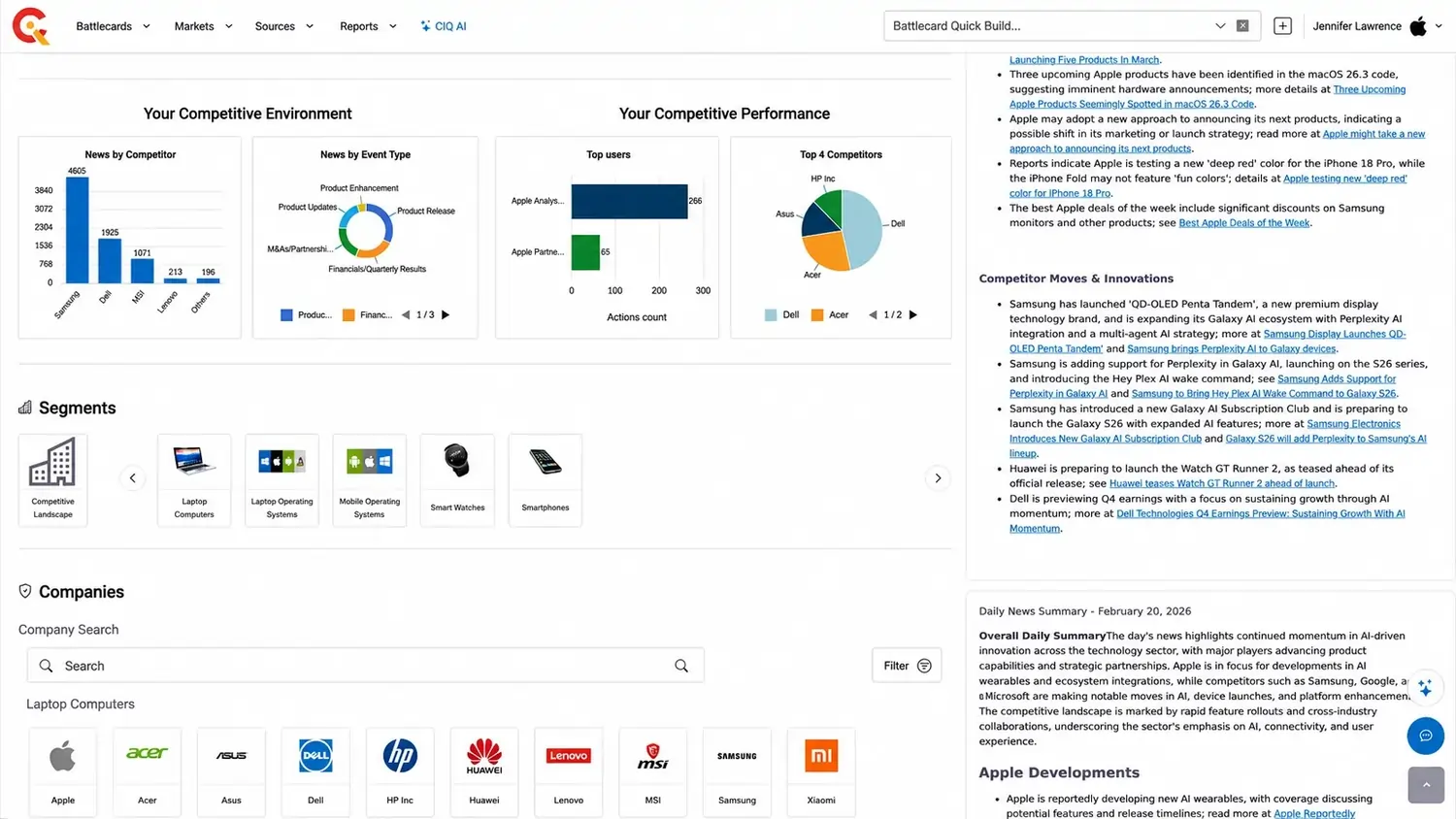The height and width of the screenshot is (819, 1456).
Task: Open link Apple testing new 'deep red' color
Action: (1208, 185)
